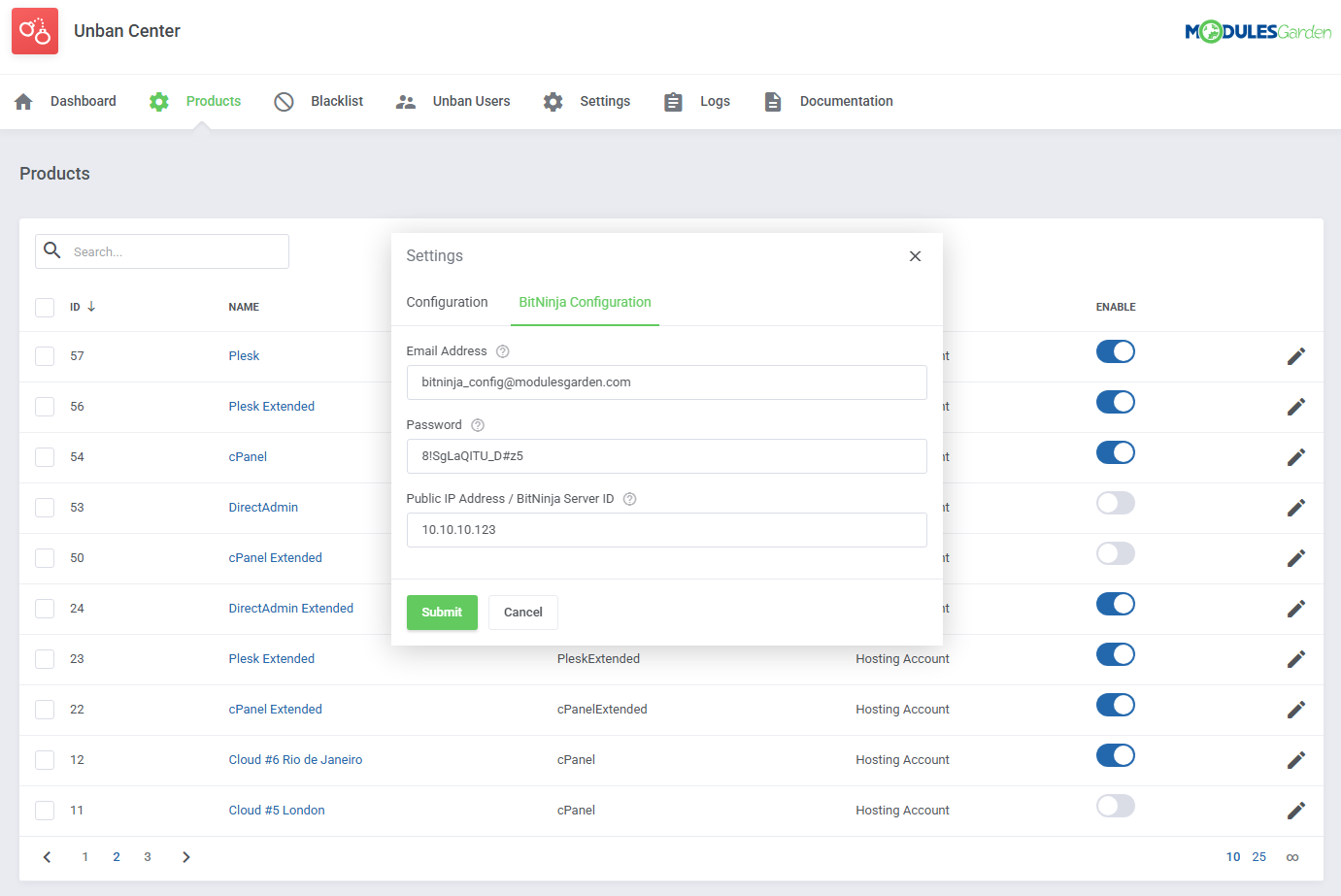This screenshot has height=896, width=1341.
Task: Toggle the ID column sort arrow
Action: tap(92, 306)
